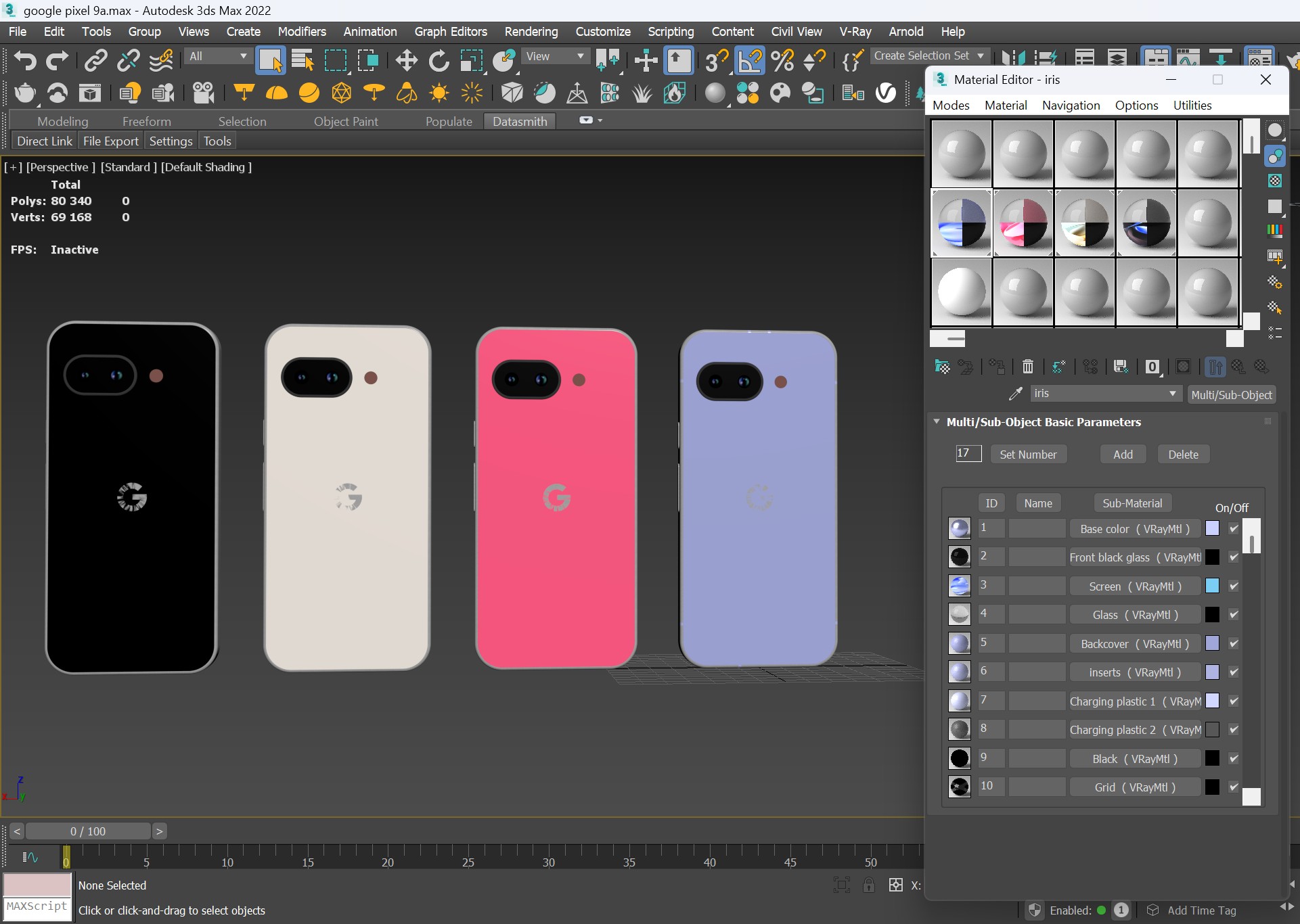Select the pink material sample sphere
Viewport: 1300px width, 924px height.
(1023, 223)
